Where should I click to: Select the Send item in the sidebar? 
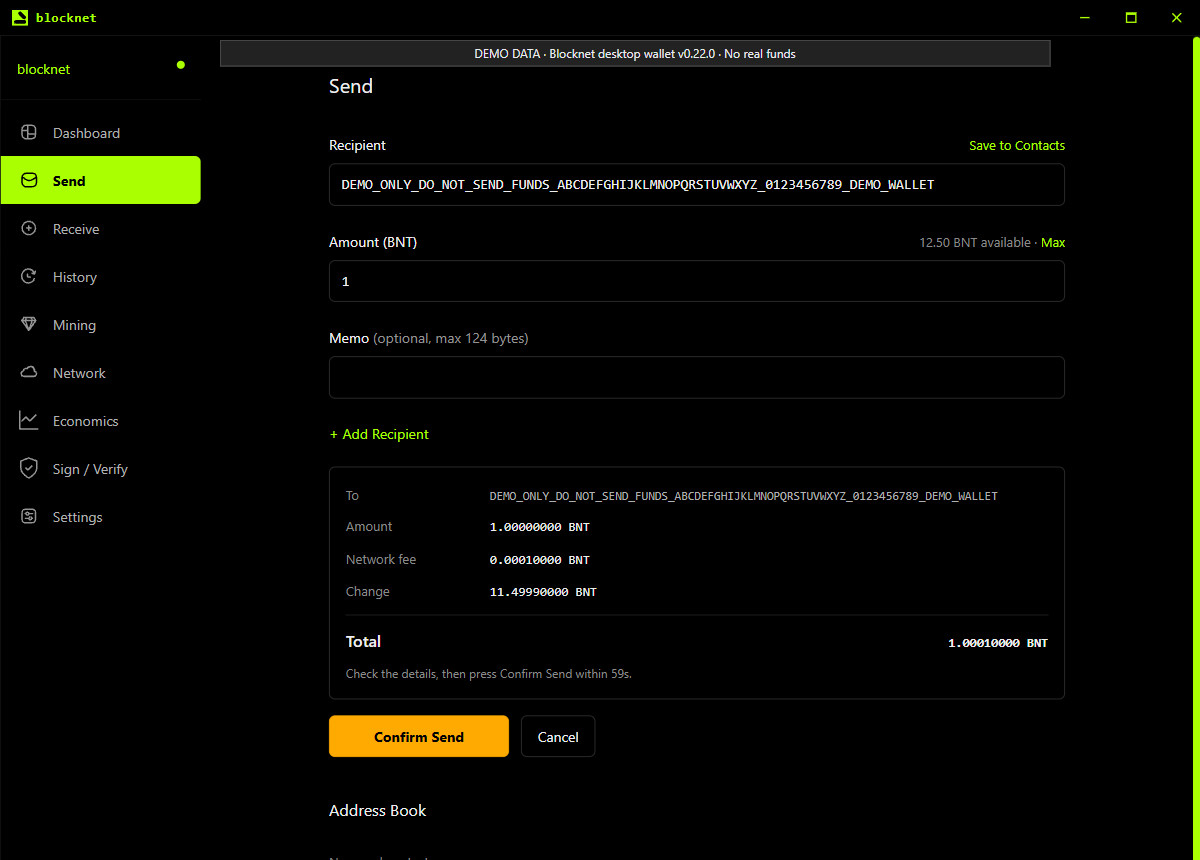pyautogui.click(x=100, y=180)
